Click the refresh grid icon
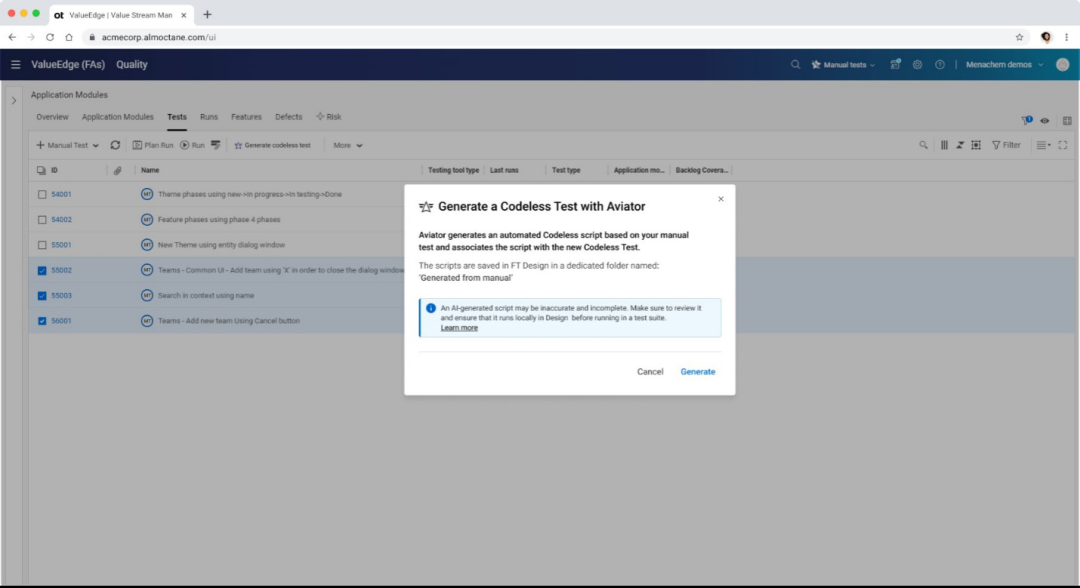 pyautogui.click(x=115, y=145)
